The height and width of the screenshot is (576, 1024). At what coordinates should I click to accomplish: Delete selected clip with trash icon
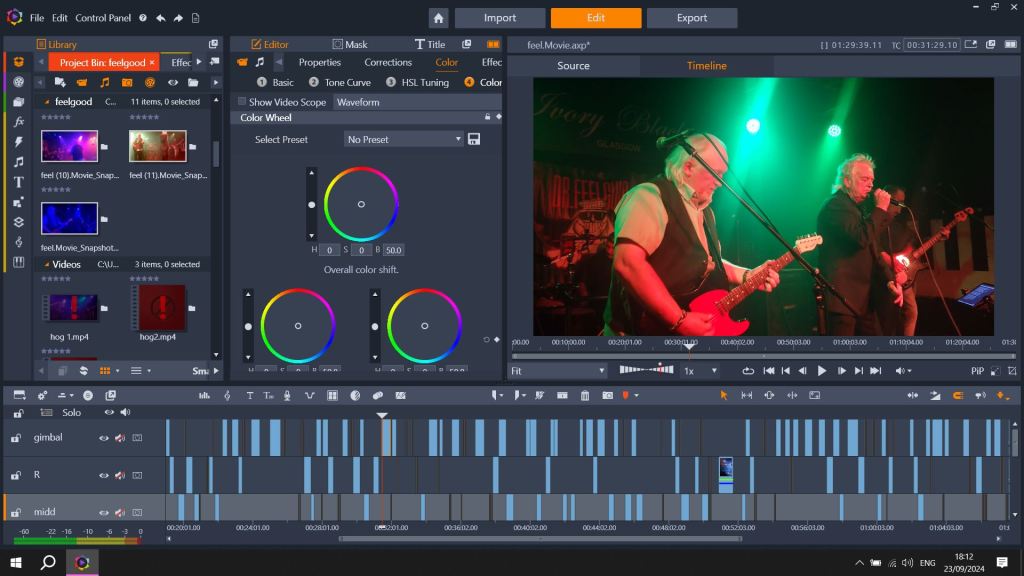585,396
